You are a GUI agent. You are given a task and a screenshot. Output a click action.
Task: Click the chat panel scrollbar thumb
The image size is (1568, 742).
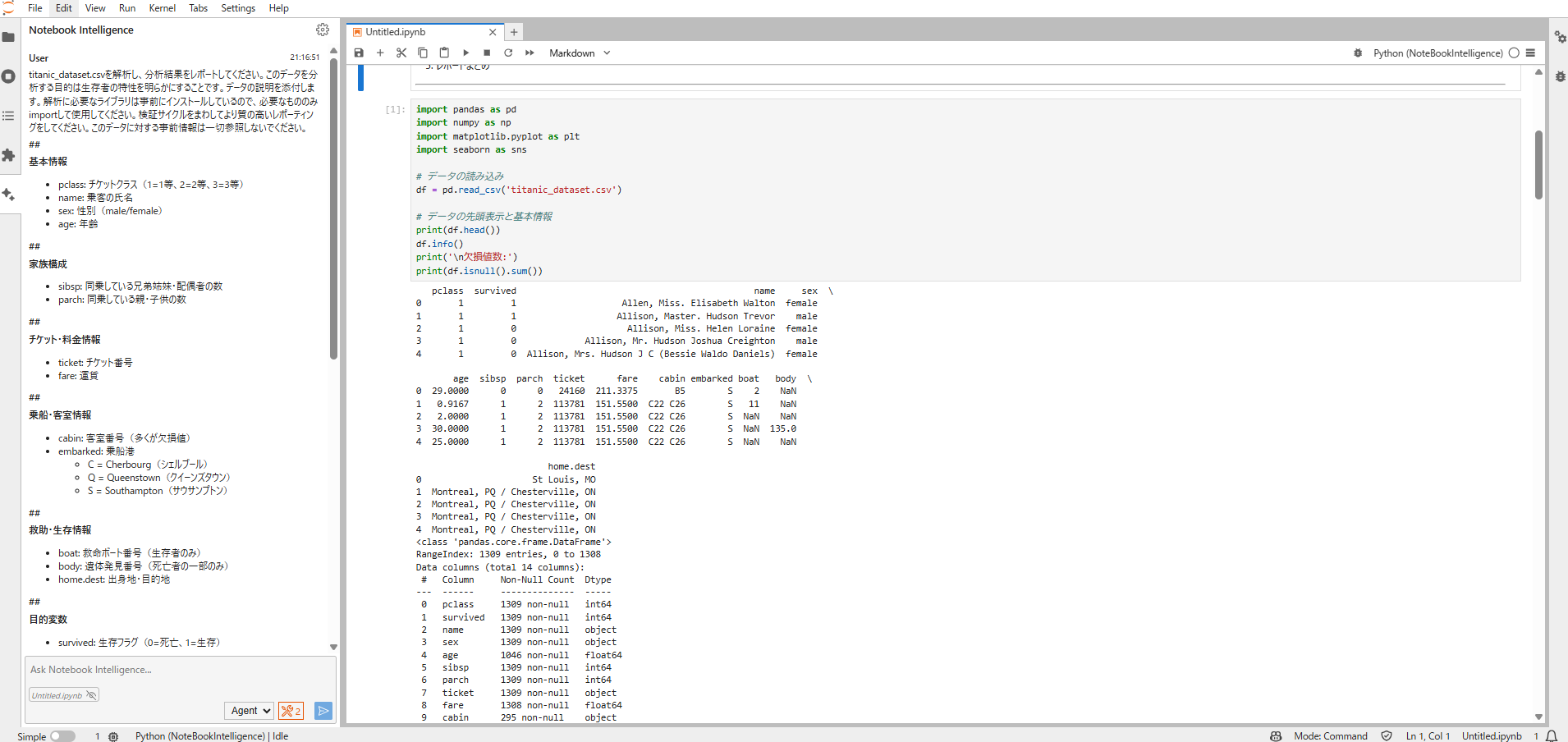(333, 208)
